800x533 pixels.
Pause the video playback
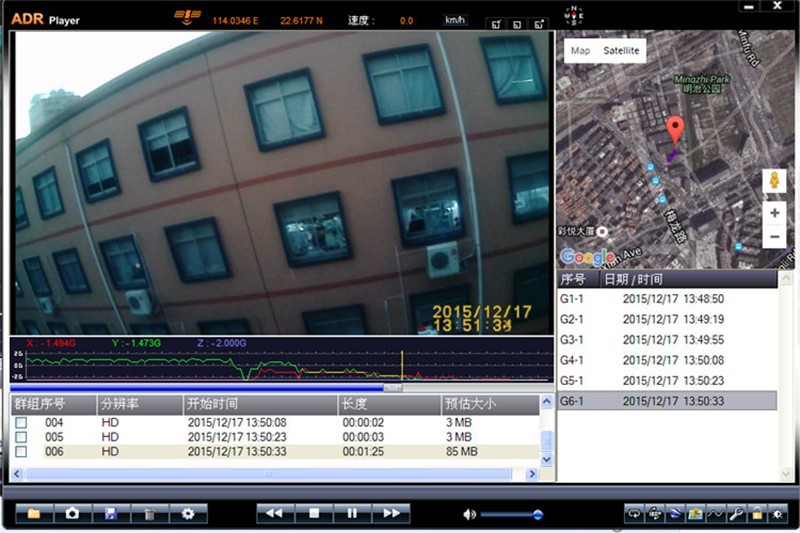click(x=352, y=514)
